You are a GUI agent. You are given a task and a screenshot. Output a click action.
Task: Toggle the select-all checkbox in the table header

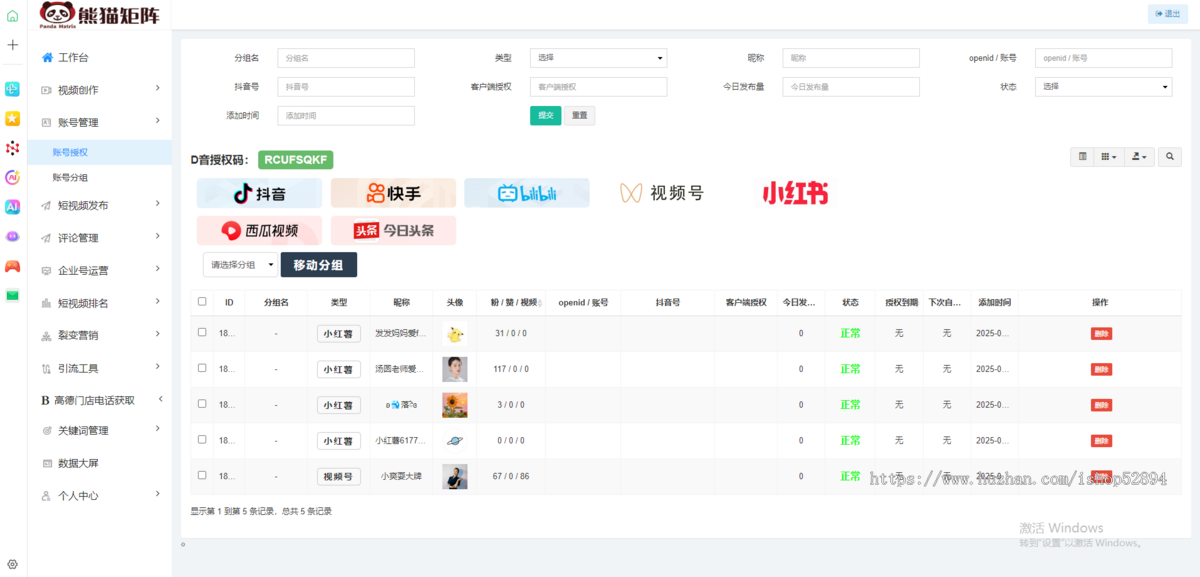tap(202, 301)
